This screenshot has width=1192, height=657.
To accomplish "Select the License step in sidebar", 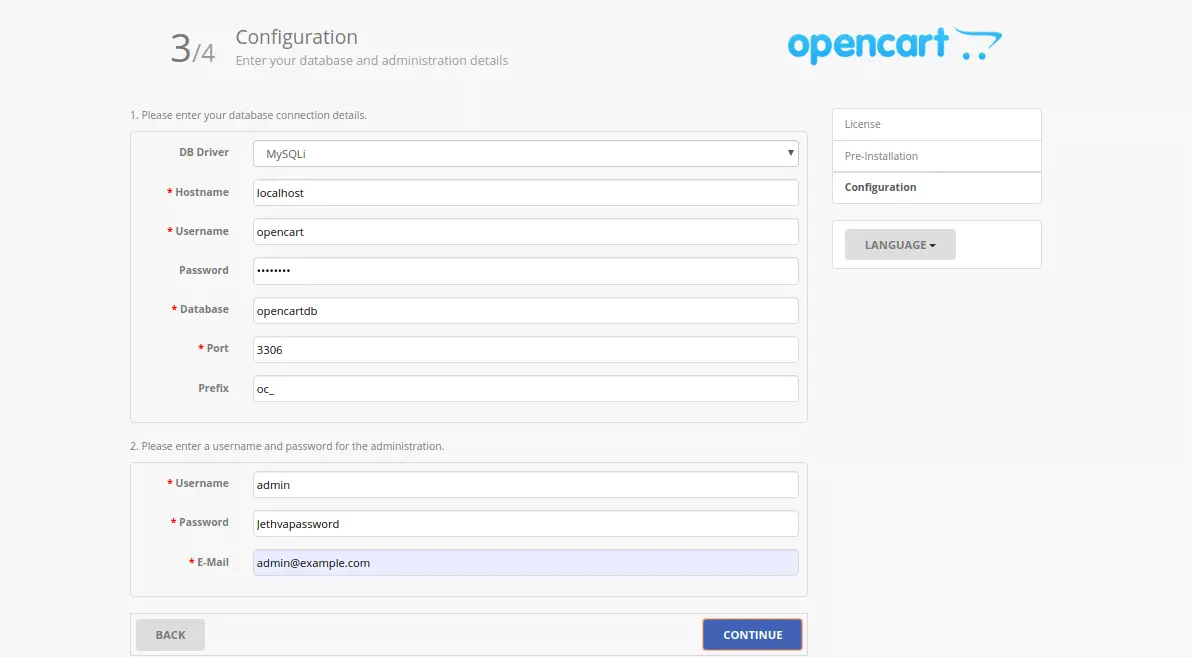I will 937,125.
